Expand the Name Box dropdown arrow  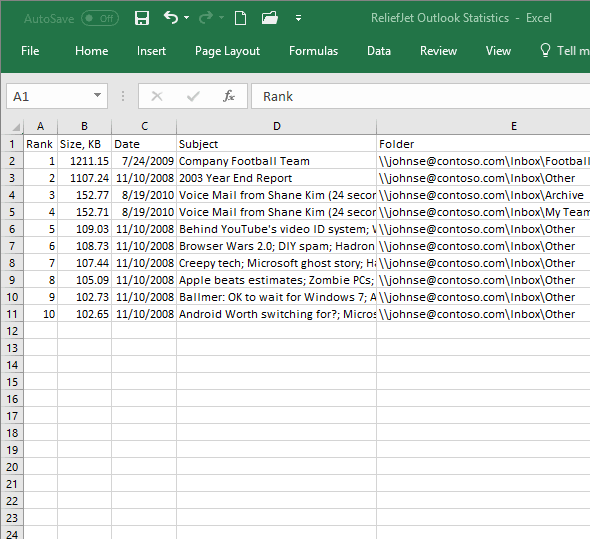(97, 95)
